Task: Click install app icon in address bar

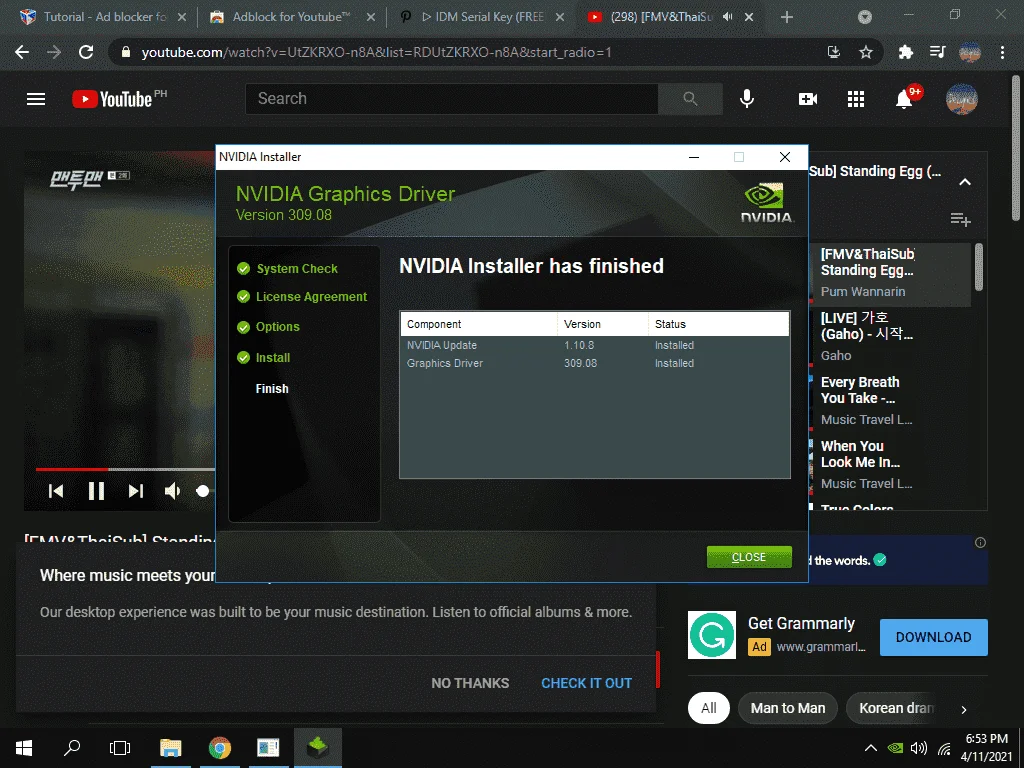Action: pyautogui.click(x=833, y=52)
